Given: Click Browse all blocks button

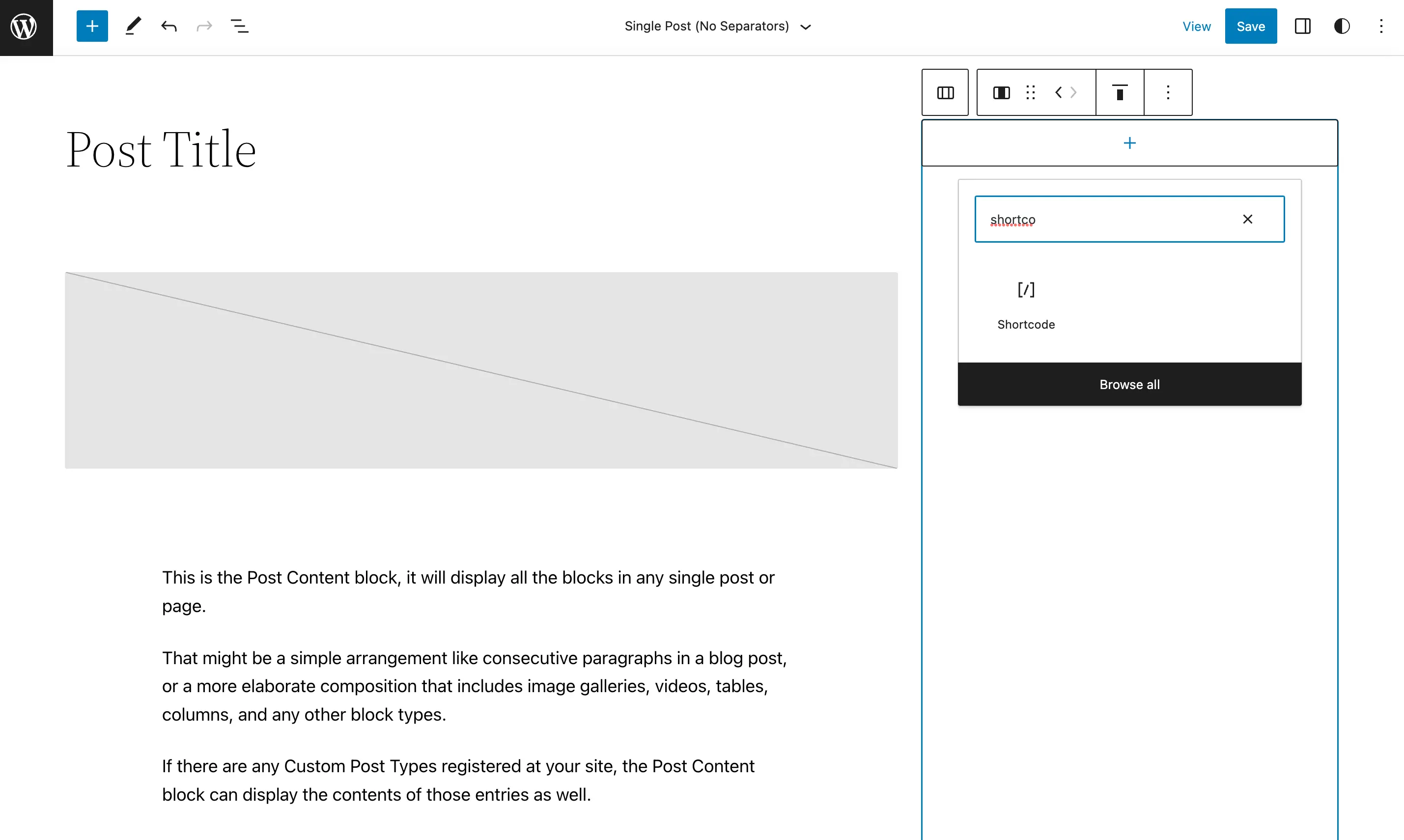Looking at the screenshot, I should (x=1129, y=384).
